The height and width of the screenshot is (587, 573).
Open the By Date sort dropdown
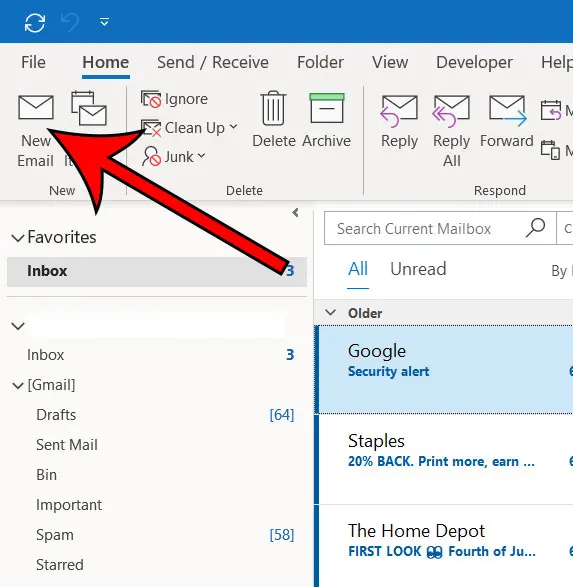[x=562, y=271]
